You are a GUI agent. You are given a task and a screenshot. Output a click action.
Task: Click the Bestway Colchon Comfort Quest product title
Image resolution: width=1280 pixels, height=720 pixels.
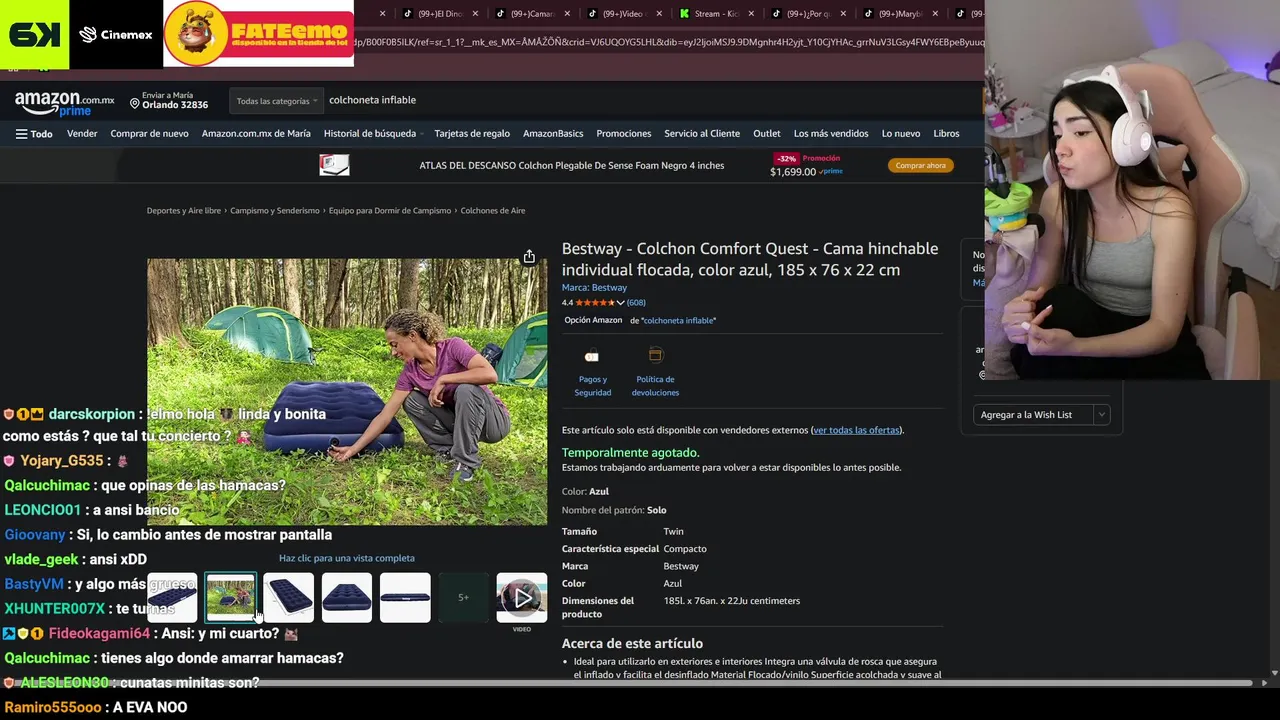(x=750, y=259)
